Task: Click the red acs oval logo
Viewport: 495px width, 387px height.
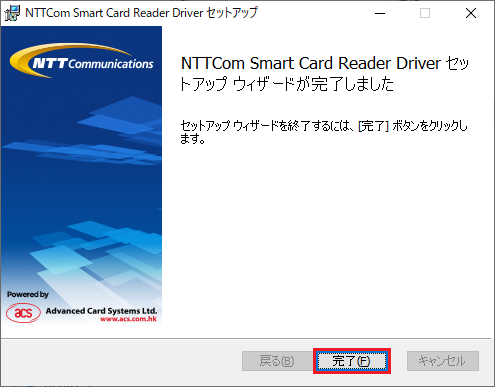Action: pos(23,313)
